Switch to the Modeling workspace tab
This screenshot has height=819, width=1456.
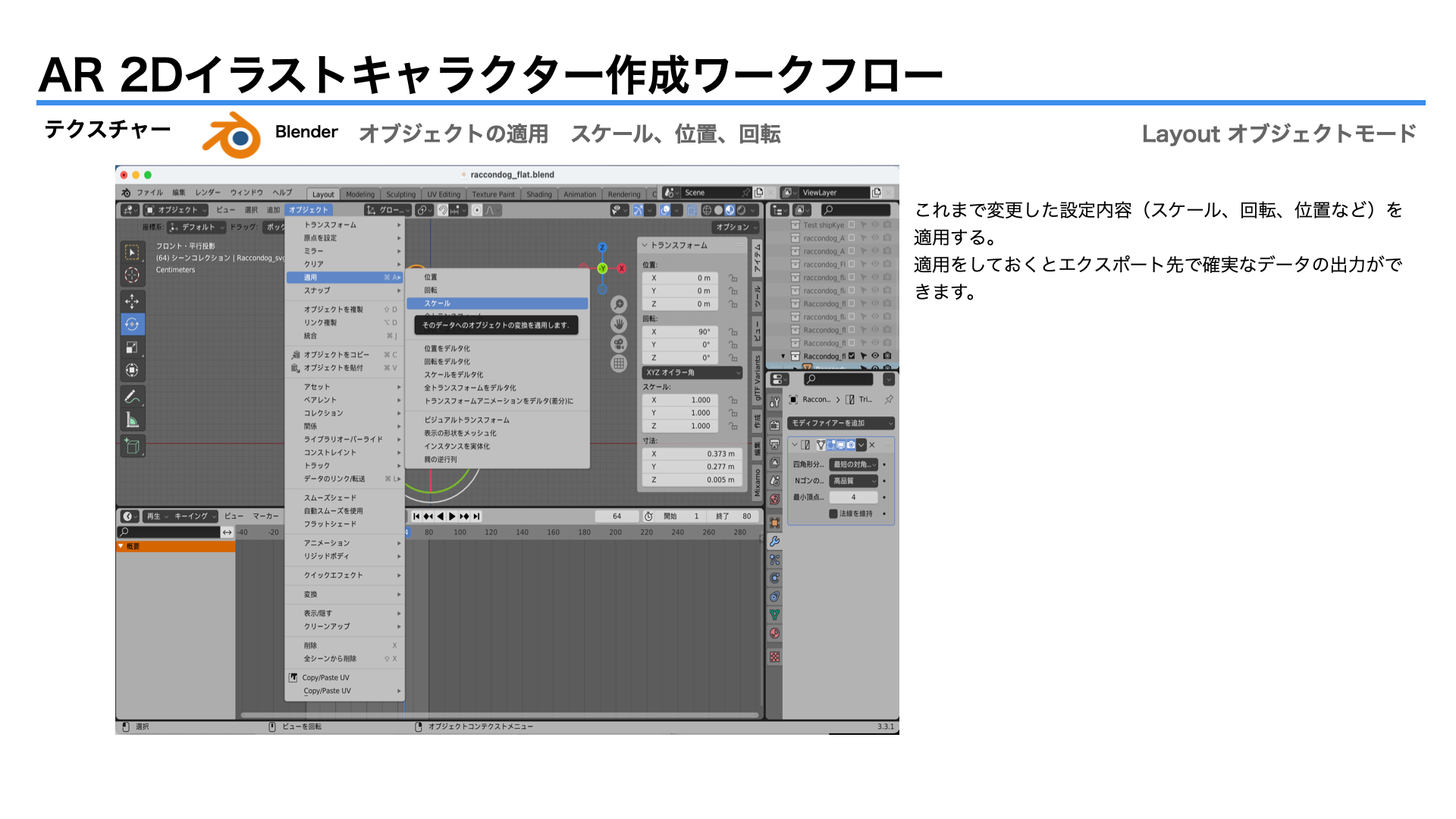point(360,194)
